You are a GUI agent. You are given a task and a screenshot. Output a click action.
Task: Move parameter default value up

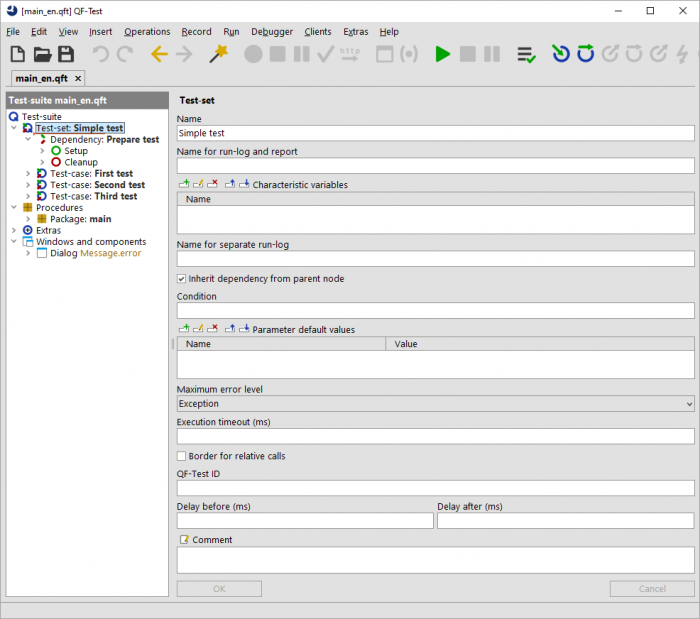pyautogui.click(x=230, y=329)
